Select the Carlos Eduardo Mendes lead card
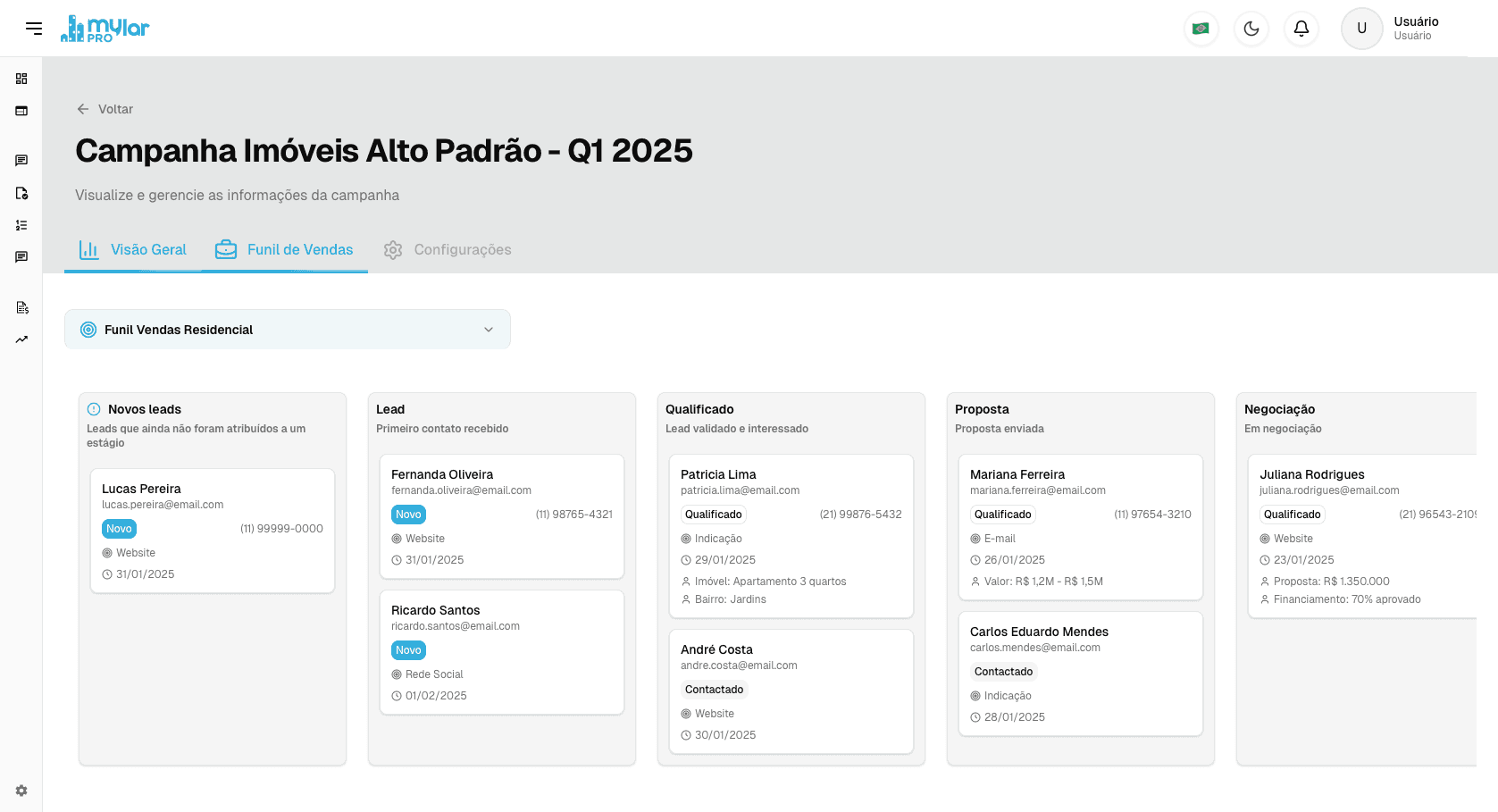1498x812 pixels. (x=1080, y=674)
